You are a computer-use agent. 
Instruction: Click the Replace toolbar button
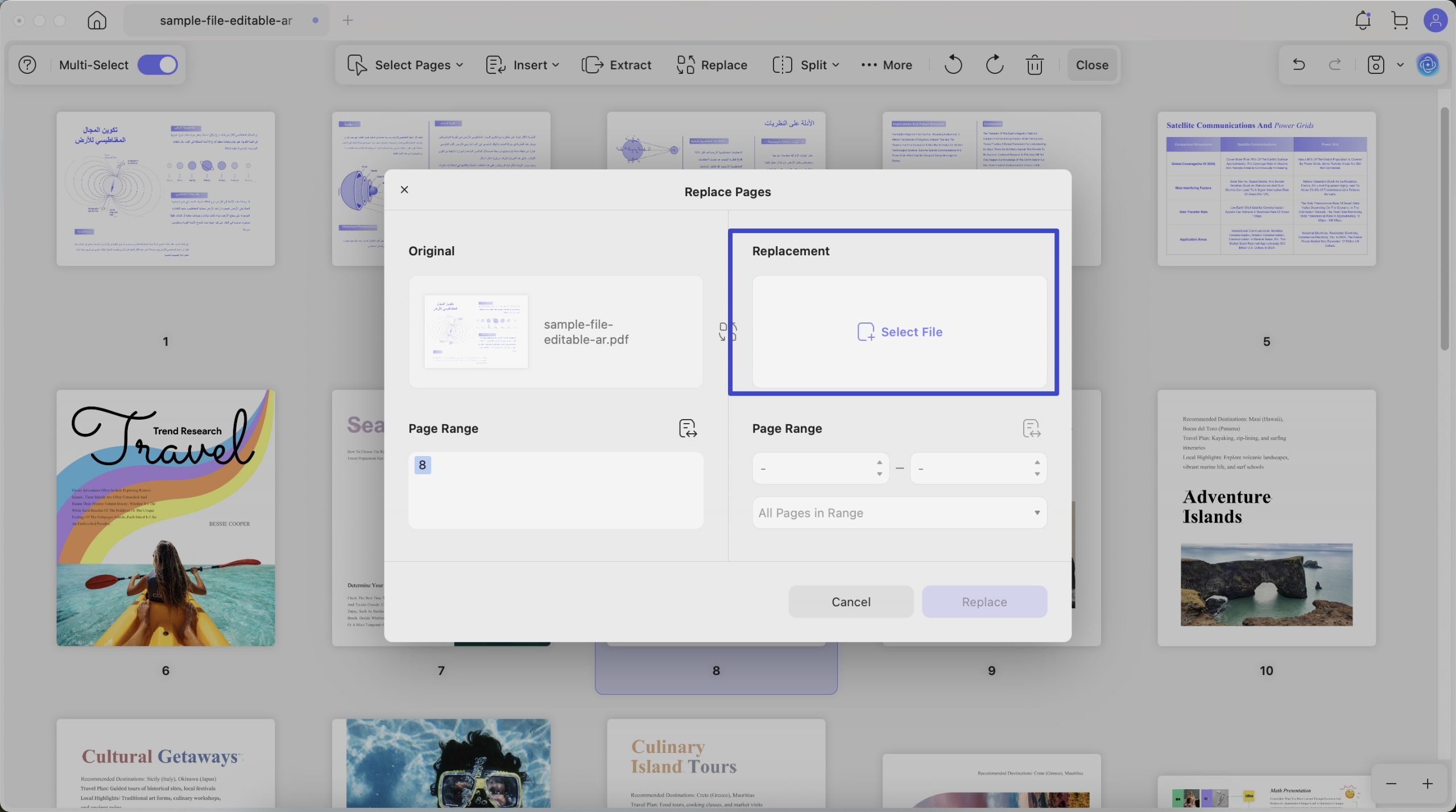(712, 65)
